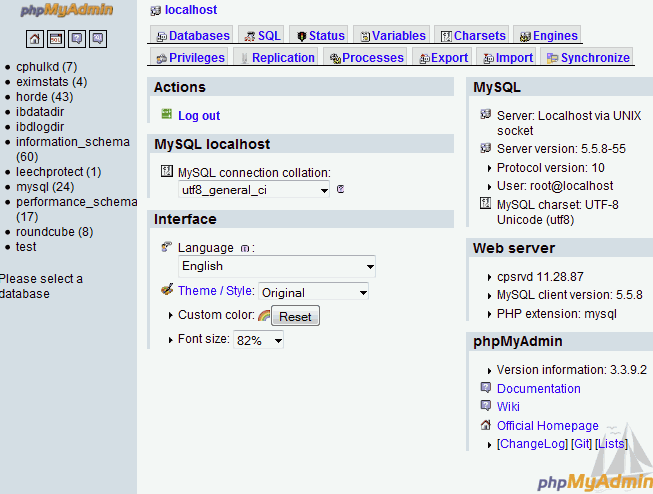The width and height of the screenshot is (653, 494).
Task: Open the second documentation icon in the sidebar toolbar
Action: 98,39
